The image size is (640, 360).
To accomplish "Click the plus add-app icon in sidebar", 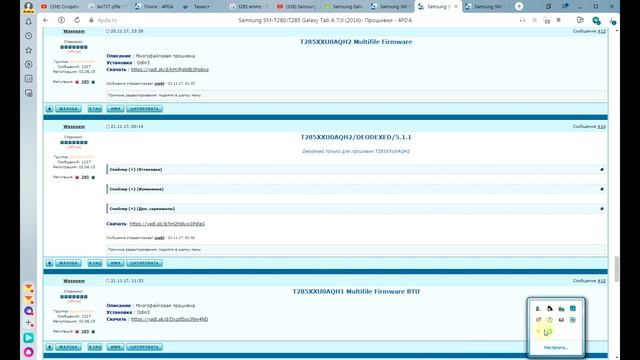I will 29,324.
